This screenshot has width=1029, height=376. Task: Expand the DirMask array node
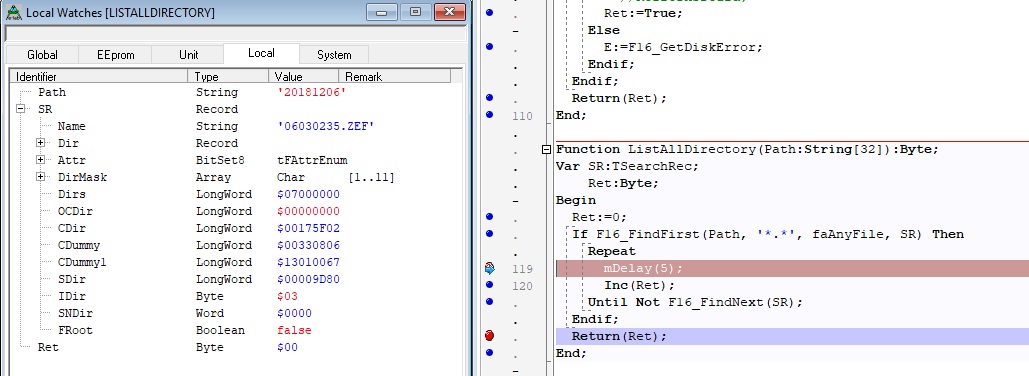(x=41, y=177)
